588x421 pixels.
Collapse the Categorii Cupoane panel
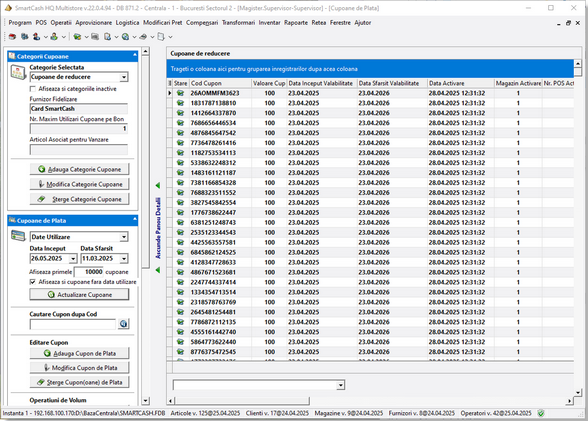[135, 55]
